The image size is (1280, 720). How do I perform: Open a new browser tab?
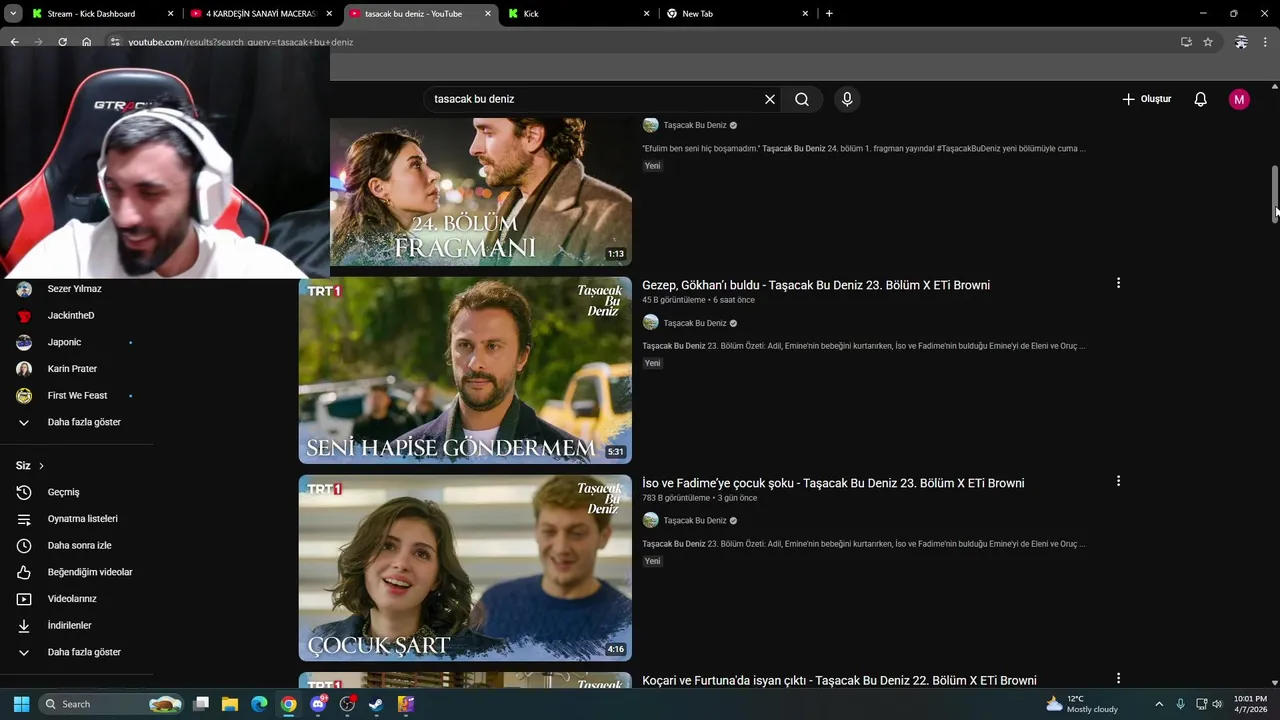829,14
